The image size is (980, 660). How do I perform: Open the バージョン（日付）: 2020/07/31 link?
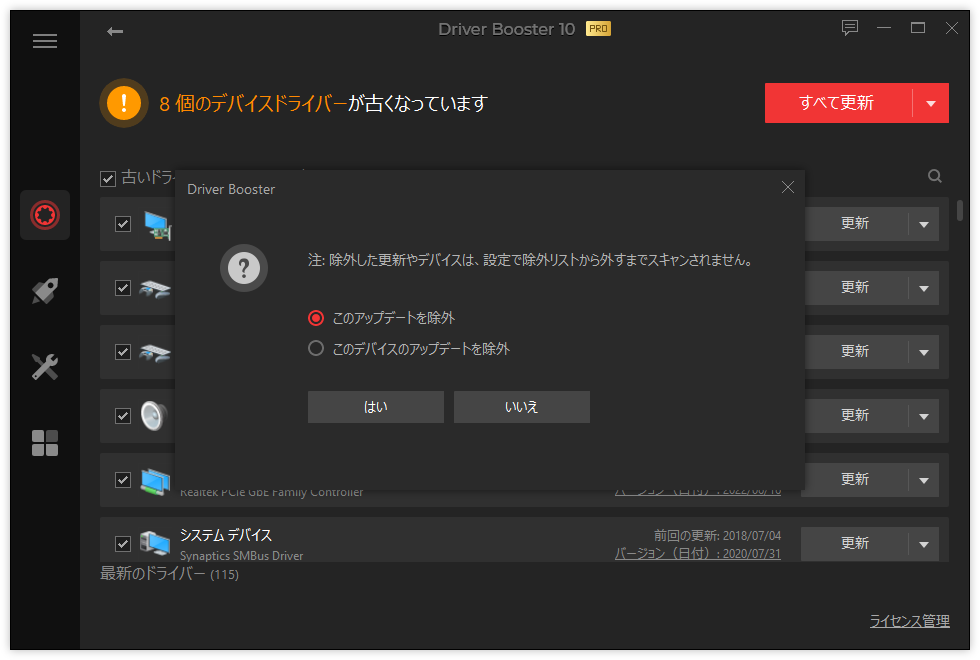click(x=698, y=554)
